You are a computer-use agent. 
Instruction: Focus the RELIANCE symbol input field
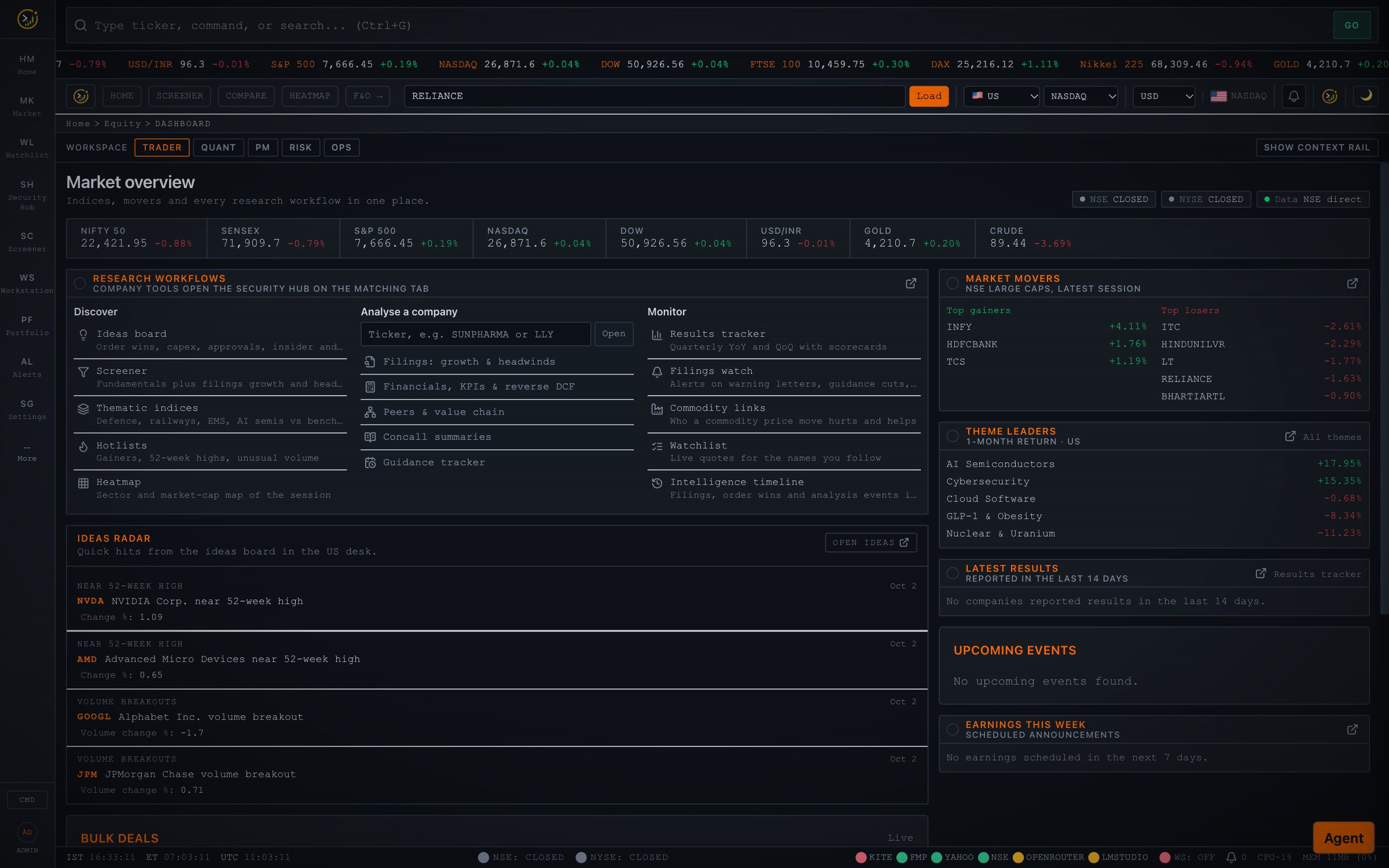655,96
